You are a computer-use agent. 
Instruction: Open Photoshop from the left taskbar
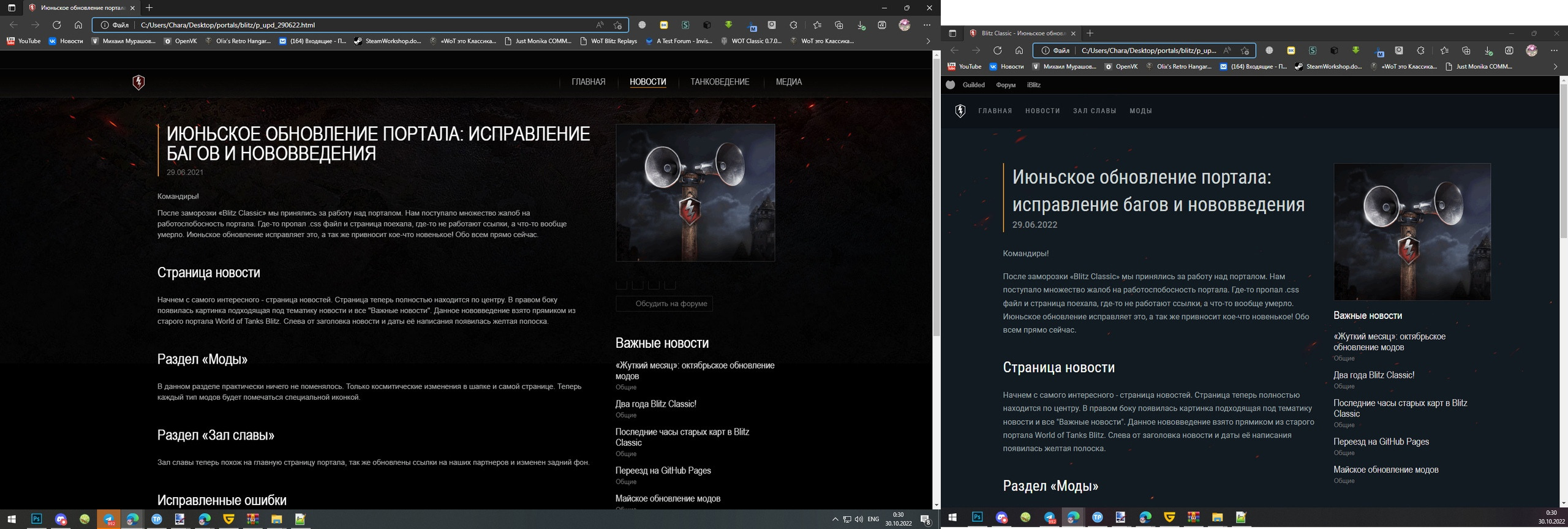tap(37, 519)
